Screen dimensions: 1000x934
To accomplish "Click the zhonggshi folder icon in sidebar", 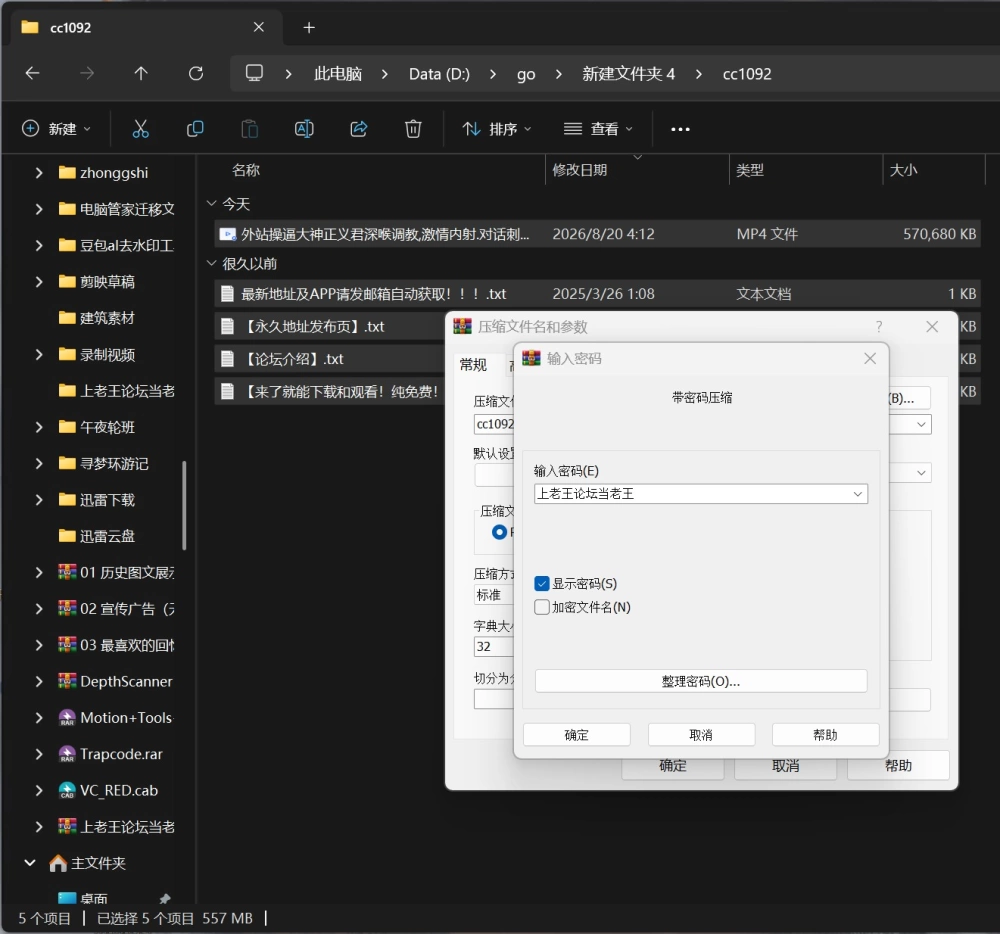I will pos(67,172).
